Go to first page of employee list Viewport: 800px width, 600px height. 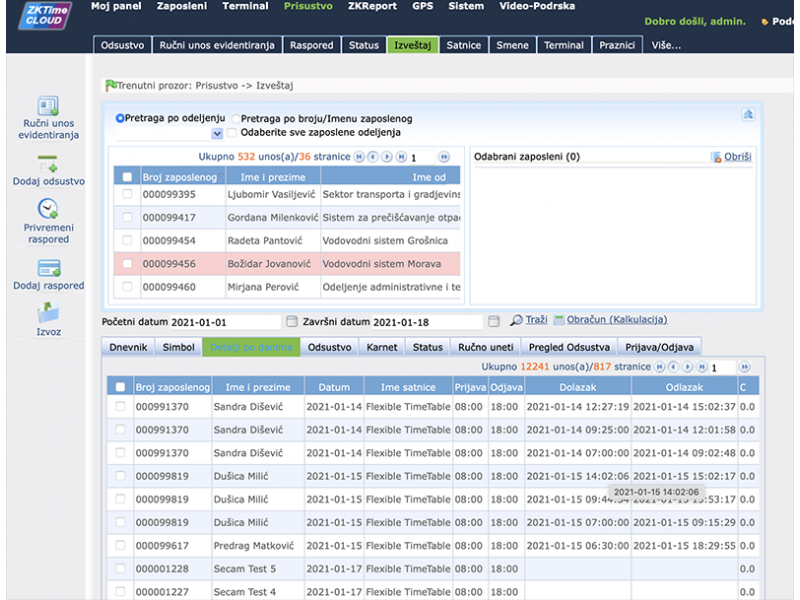point(359,157)
